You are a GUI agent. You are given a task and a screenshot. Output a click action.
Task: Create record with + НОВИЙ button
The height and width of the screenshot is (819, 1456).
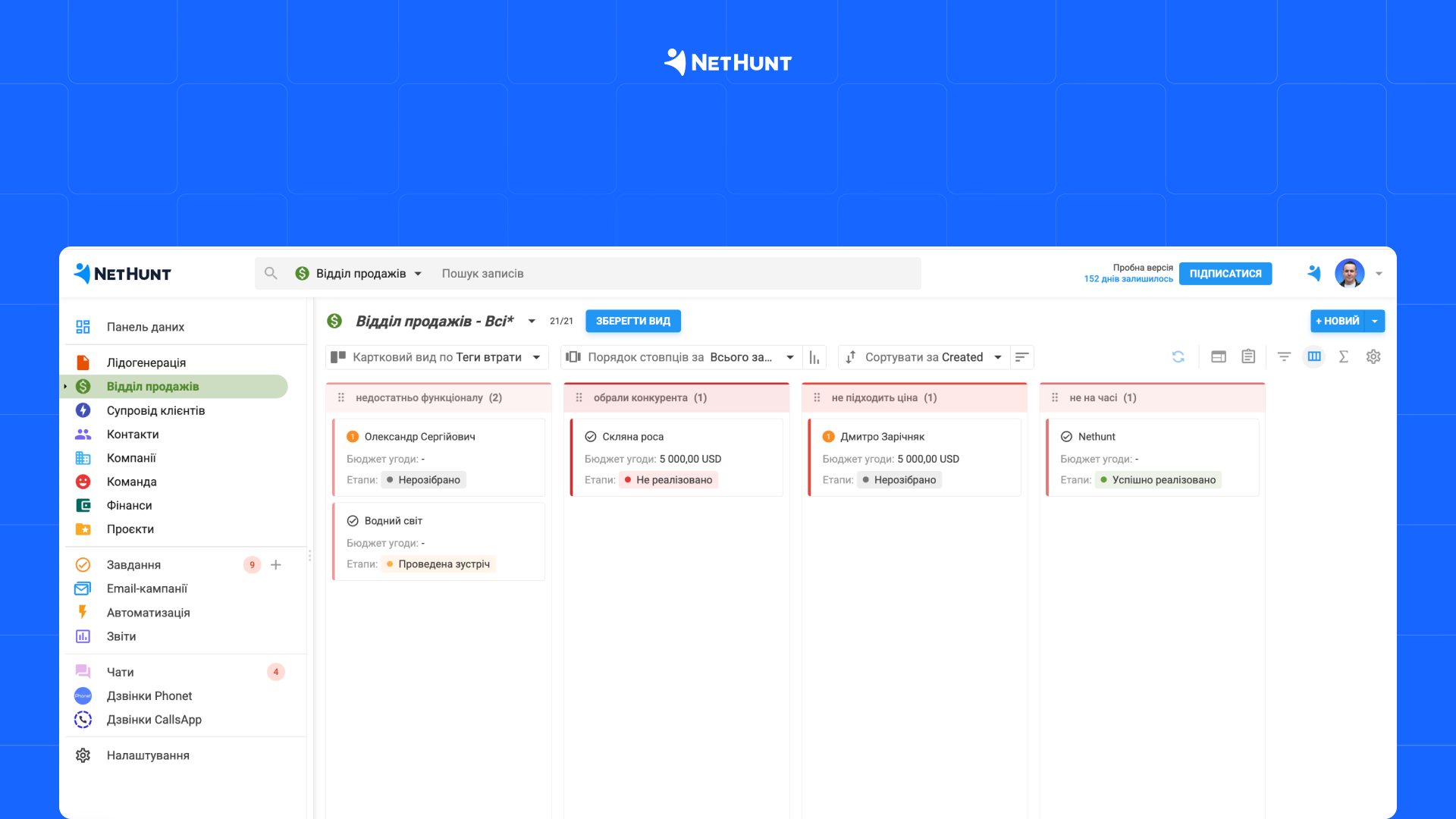point(1338,322)
